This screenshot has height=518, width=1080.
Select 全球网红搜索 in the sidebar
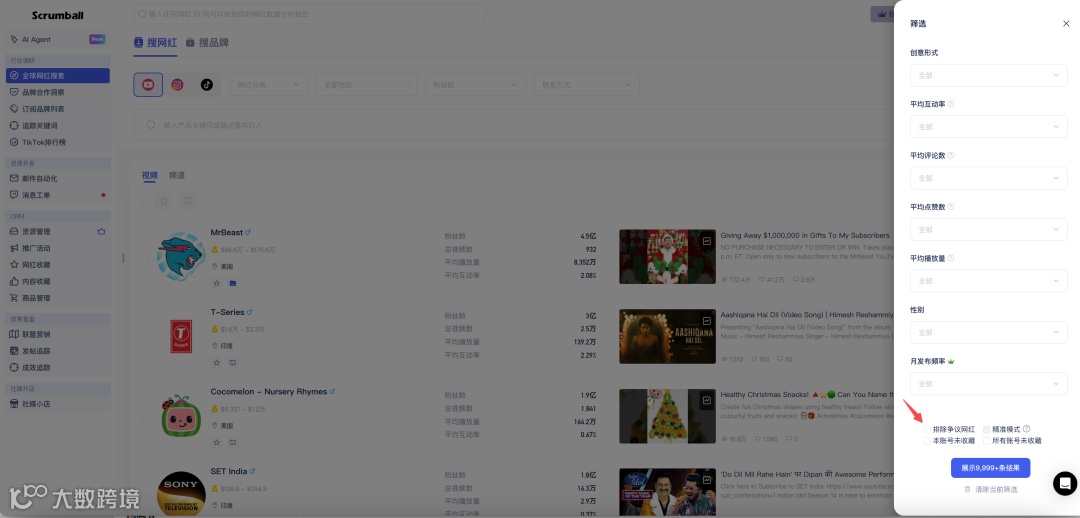point(58,76)
